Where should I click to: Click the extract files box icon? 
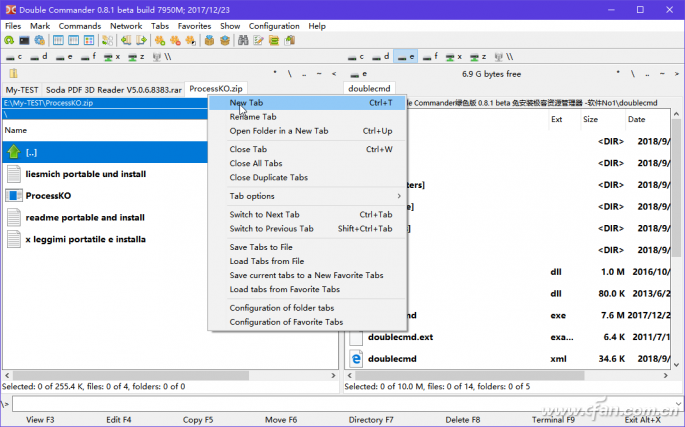tap(225, 41)
